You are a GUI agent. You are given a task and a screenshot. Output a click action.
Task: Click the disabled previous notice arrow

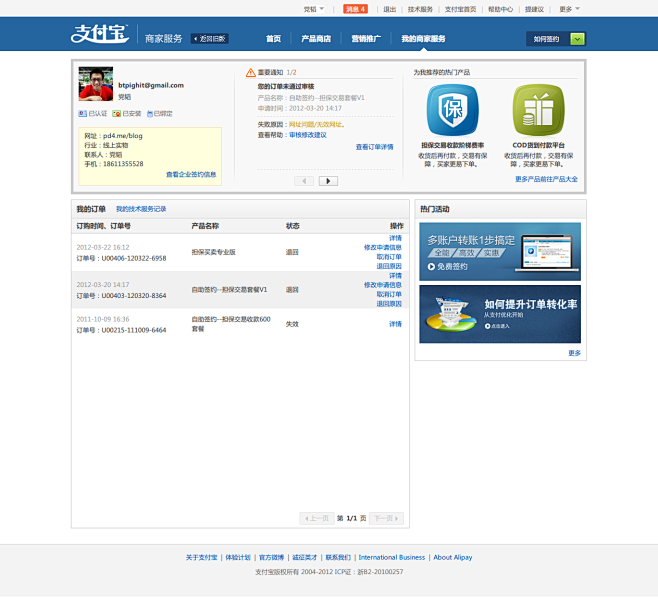[304, 181]
